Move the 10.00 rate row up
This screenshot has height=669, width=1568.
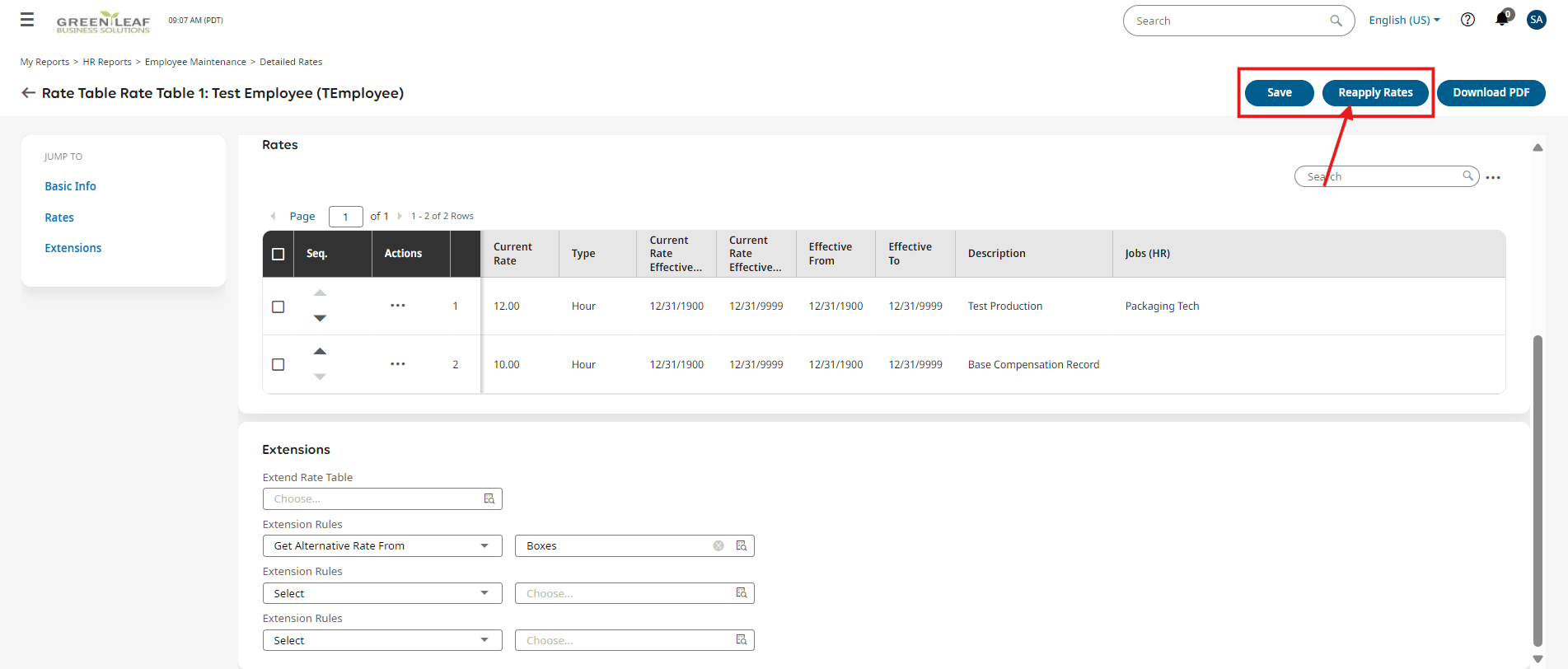320,352
